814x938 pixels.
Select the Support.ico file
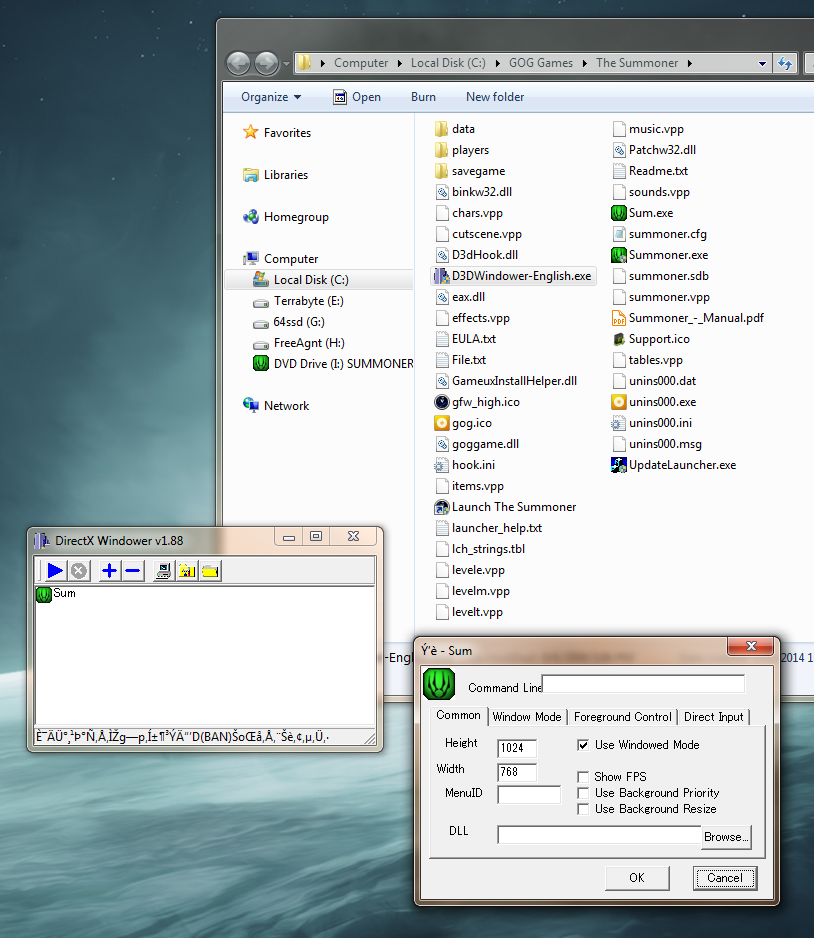(651, 339)
